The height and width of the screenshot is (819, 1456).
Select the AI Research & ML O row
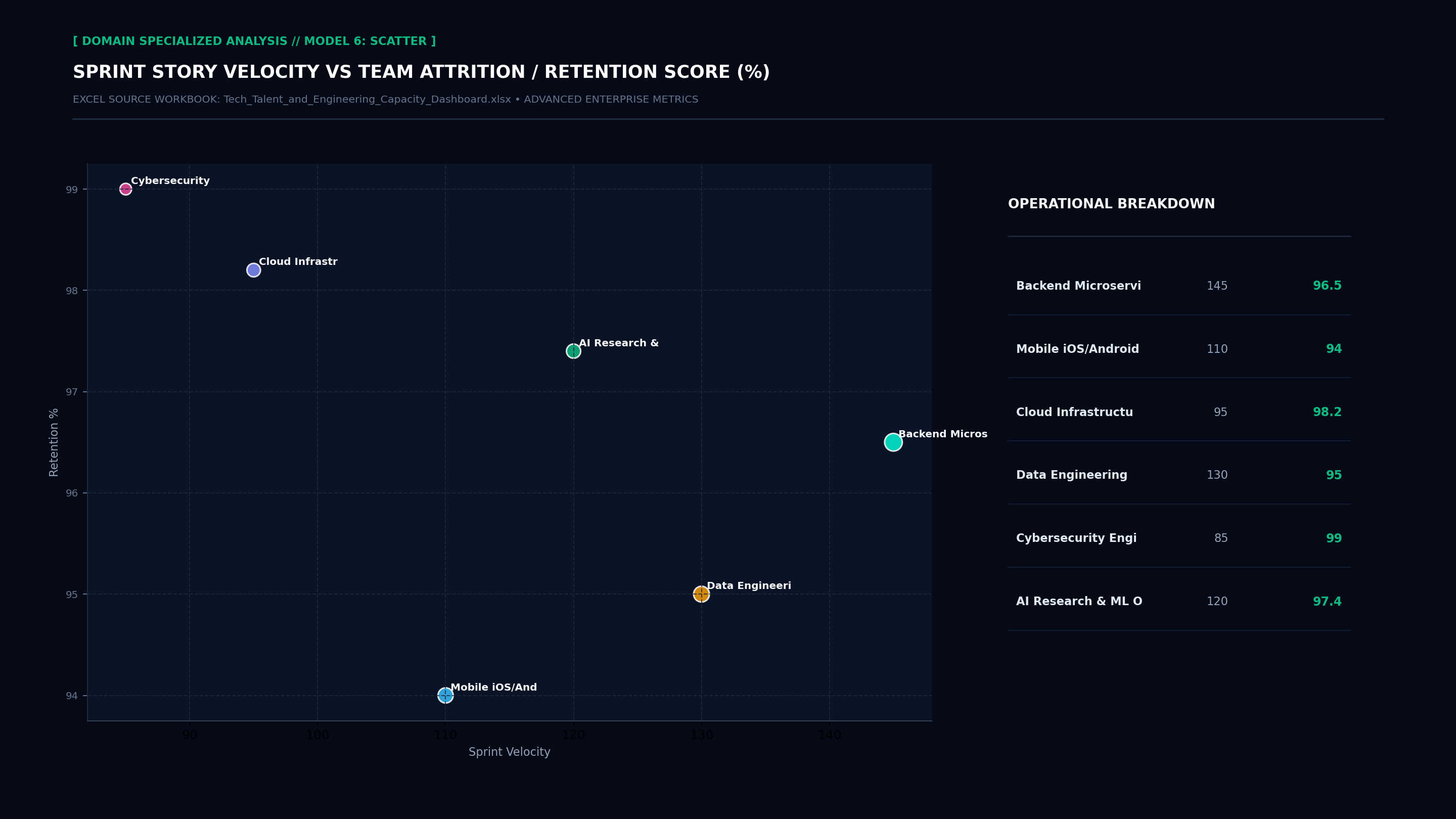pos(1178,602)
